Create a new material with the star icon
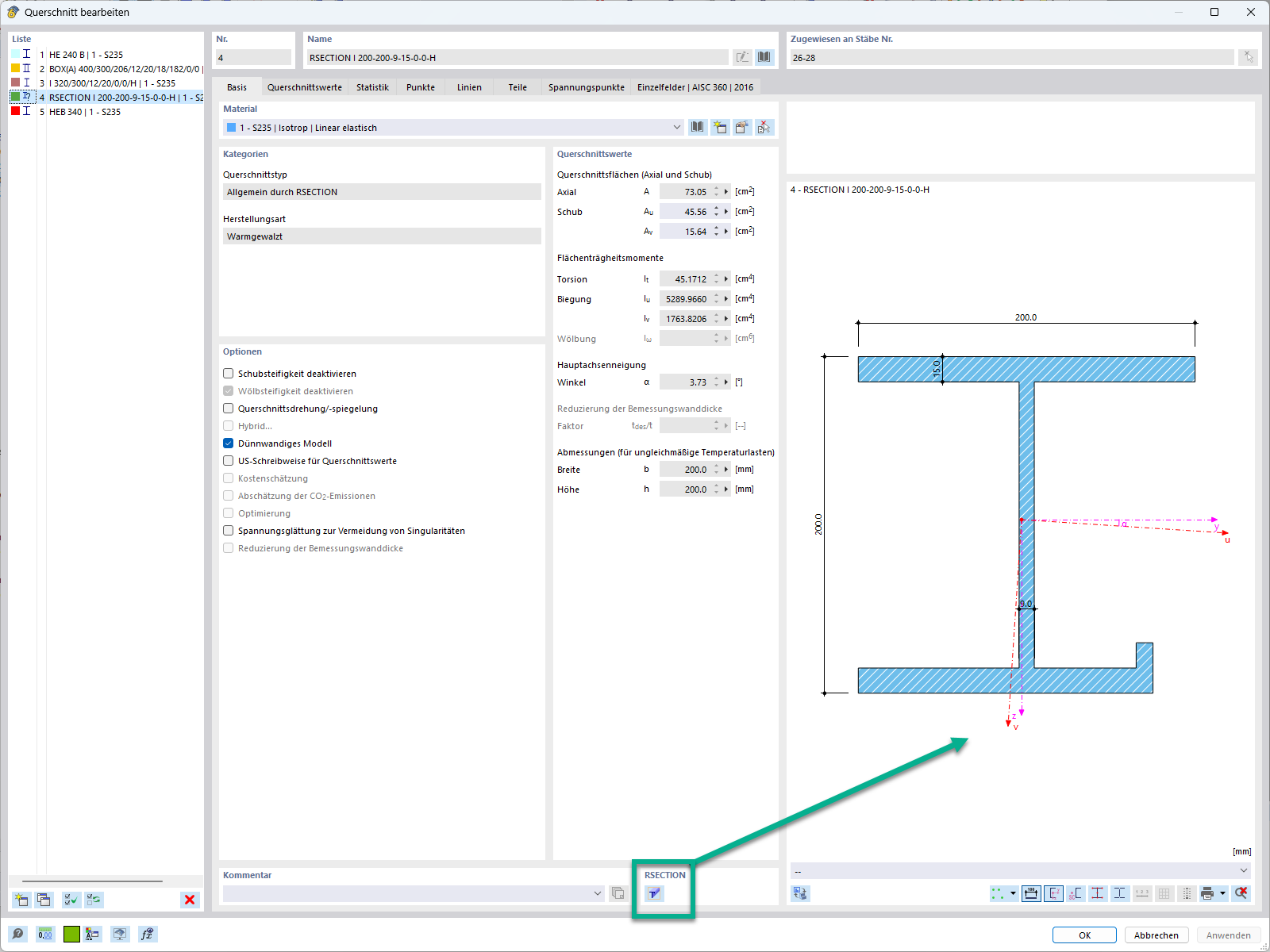 point(720,127)
